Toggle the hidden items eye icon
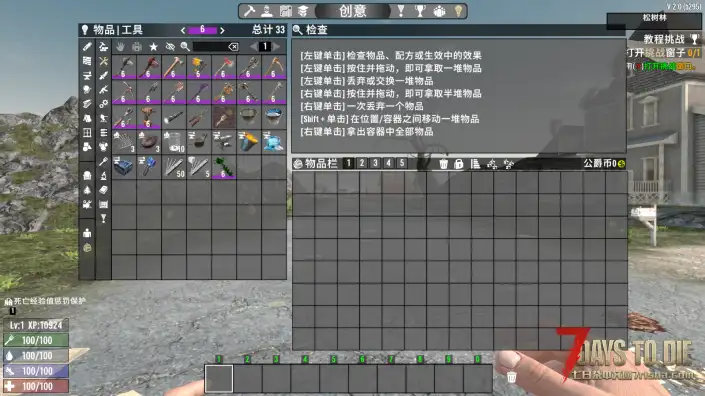Screen dimensions: 705x396 (x=170, y=46)
